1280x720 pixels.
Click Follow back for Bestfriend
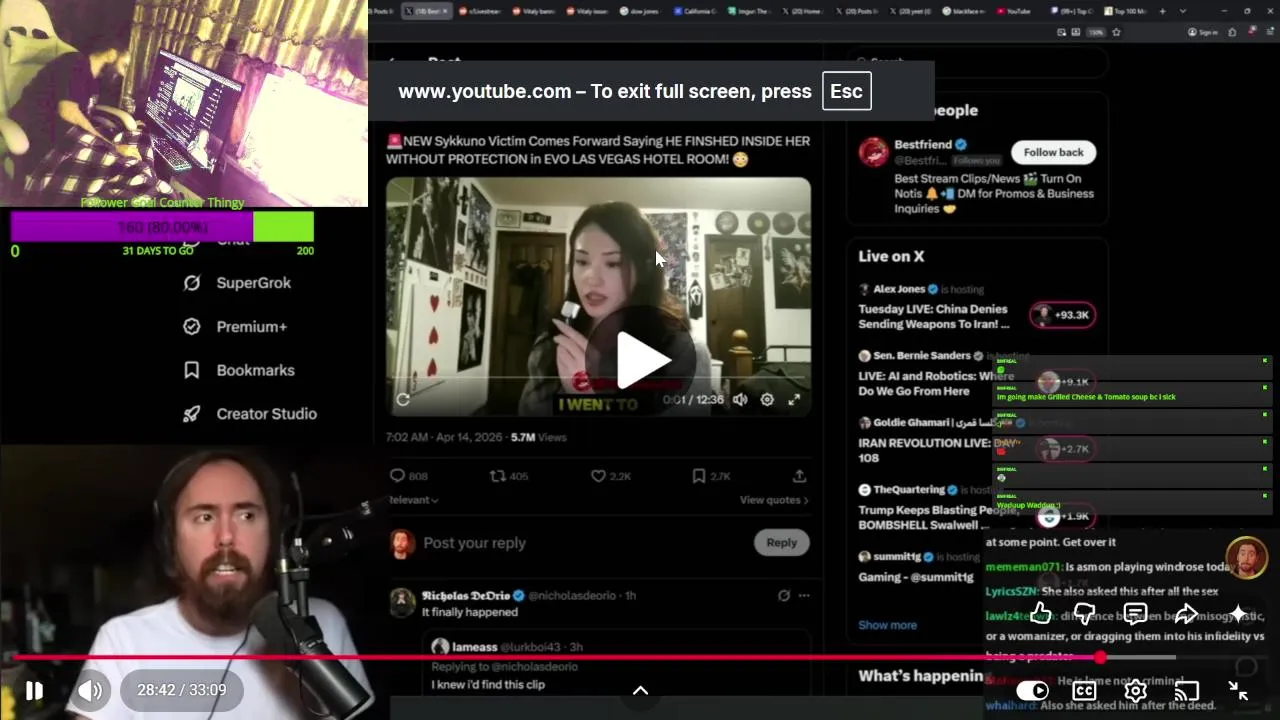pyautogui.click(x=1053, y=152)
